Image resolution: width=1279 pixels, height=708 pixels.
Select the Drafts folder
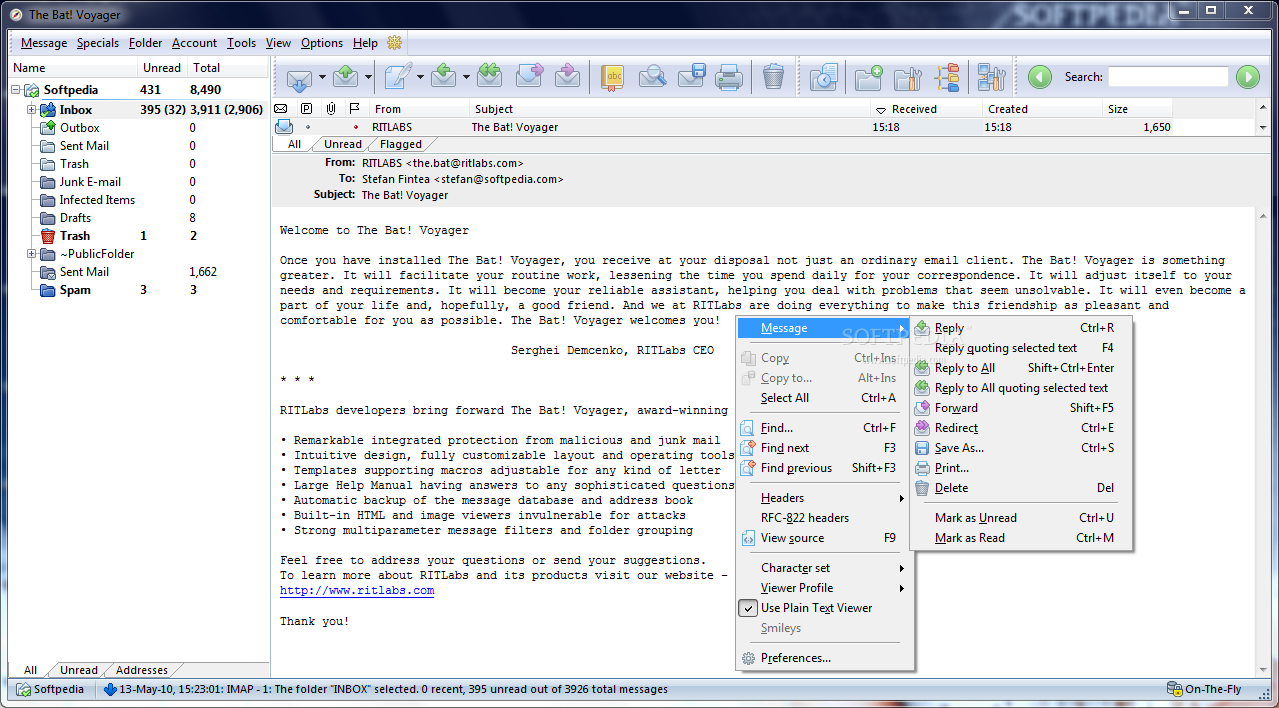coord(75,218)
